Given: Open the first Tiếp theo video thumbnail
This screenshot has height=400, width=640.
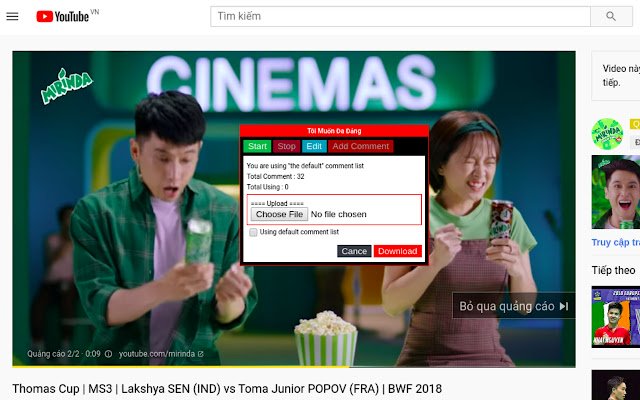Looking at the screenshot, I should pos(616,317).
